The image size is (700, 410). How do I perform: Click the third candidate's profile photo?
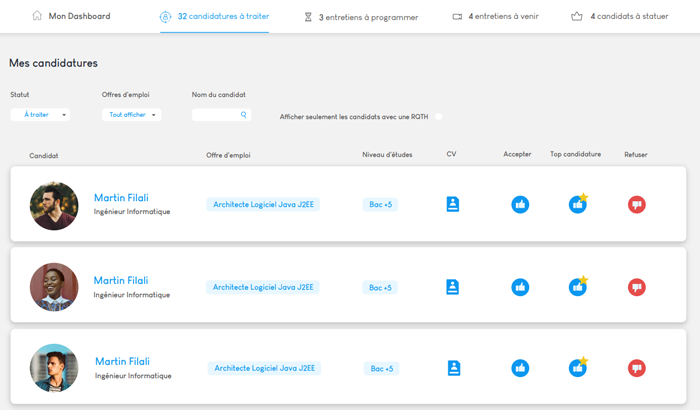54,368
